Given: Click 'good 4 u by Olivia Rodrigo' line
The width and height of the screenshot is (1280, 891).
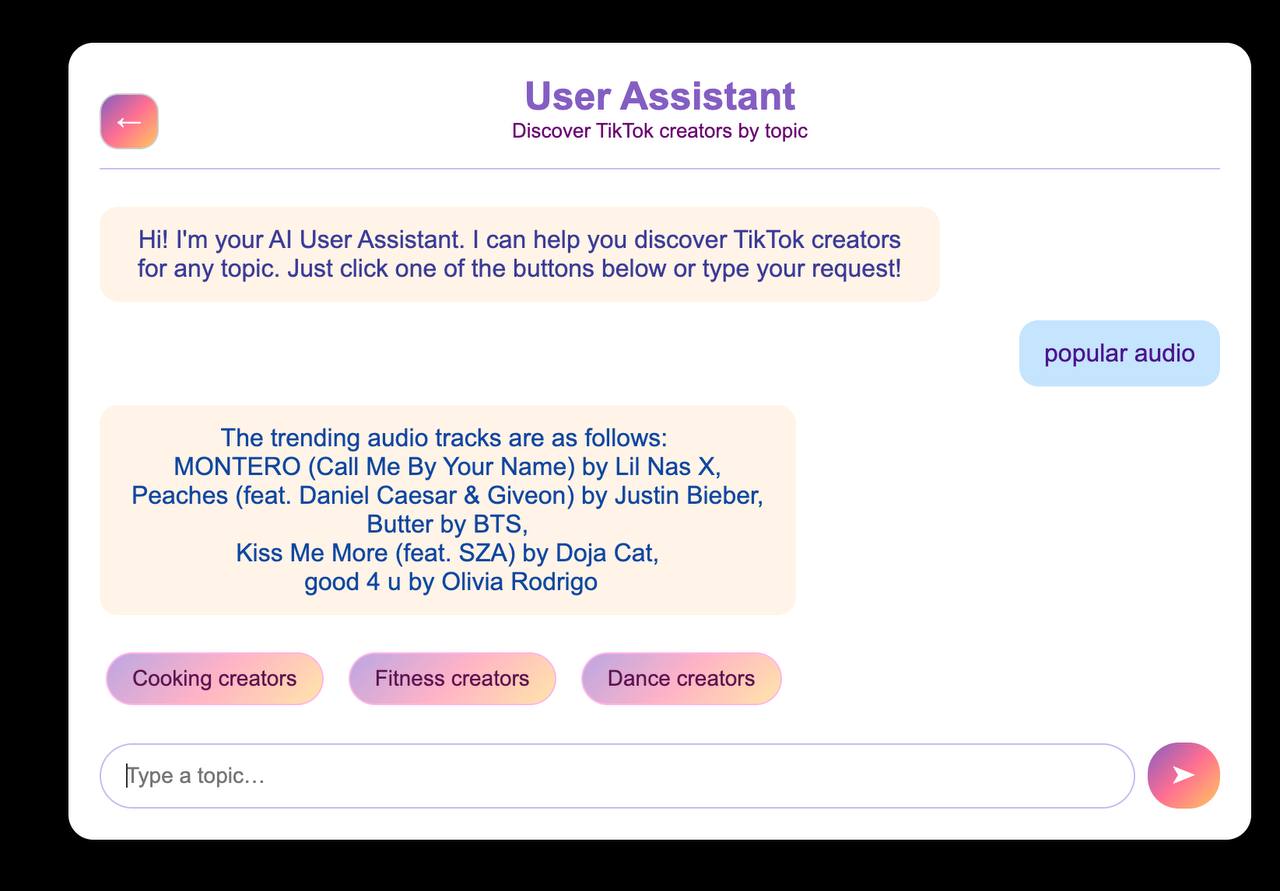Looking at the screenshot, I should click(x=451, y=582).
